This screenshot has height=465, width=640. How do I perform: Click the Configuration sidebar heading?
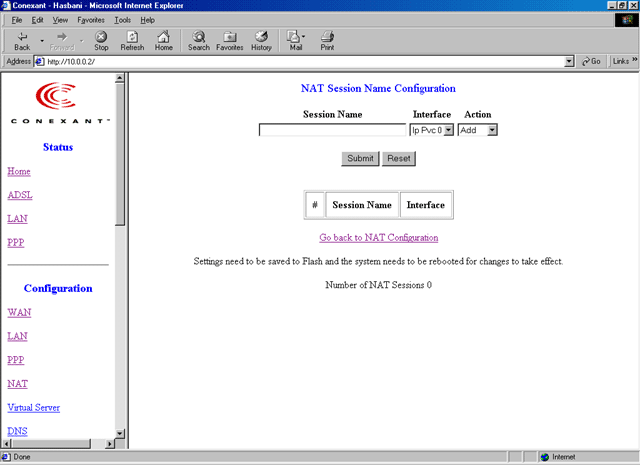pos(58,289)
